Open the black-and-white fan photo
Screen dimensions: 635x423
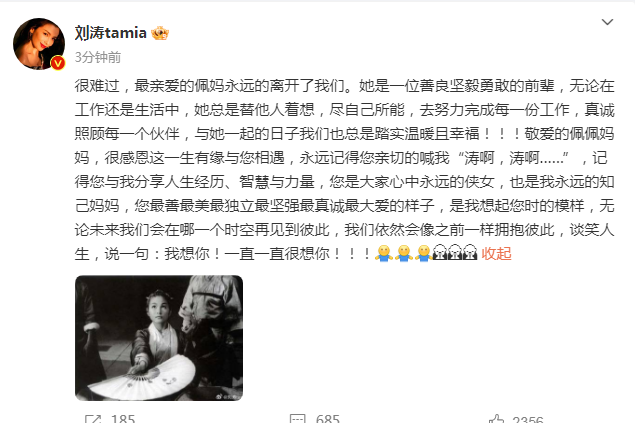(x=159, y=338)
